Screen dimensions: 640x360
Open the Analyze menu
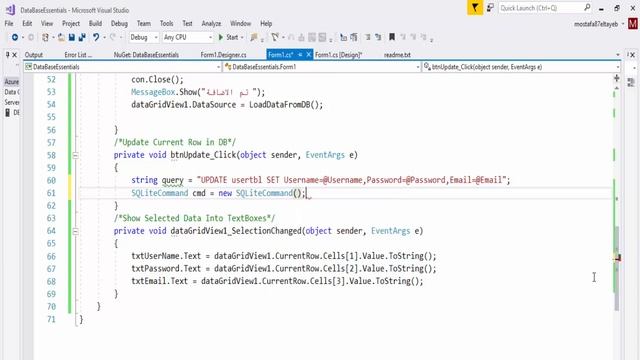[x=211, y=24]
